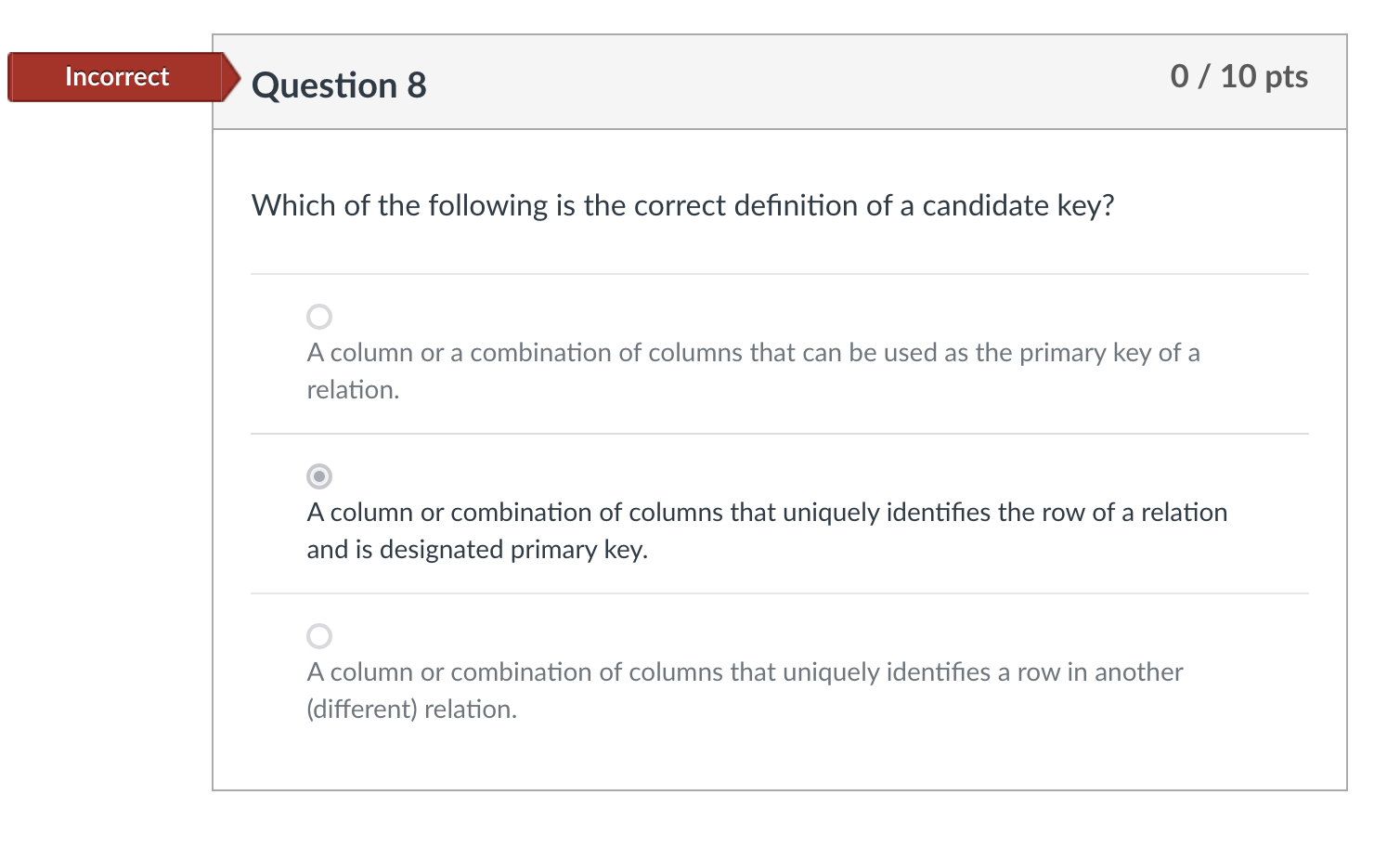Click 'and is designated primary key.' line

pyautogui.click(x=477, y=550)
